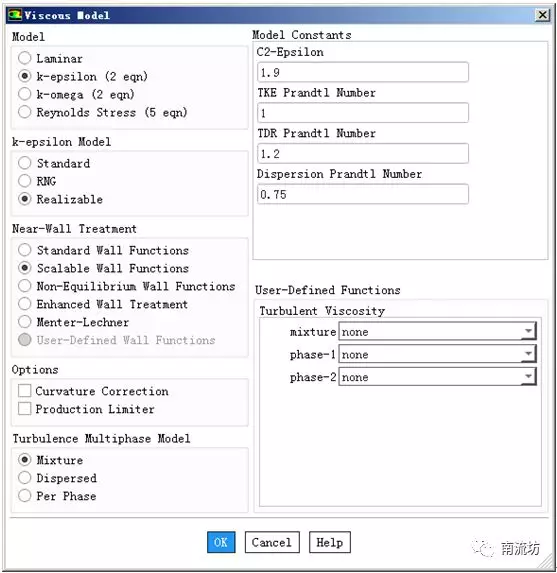Close the Viscous Model dialog
The height and width of the screenshot is (573, 557).
(543, 15)
